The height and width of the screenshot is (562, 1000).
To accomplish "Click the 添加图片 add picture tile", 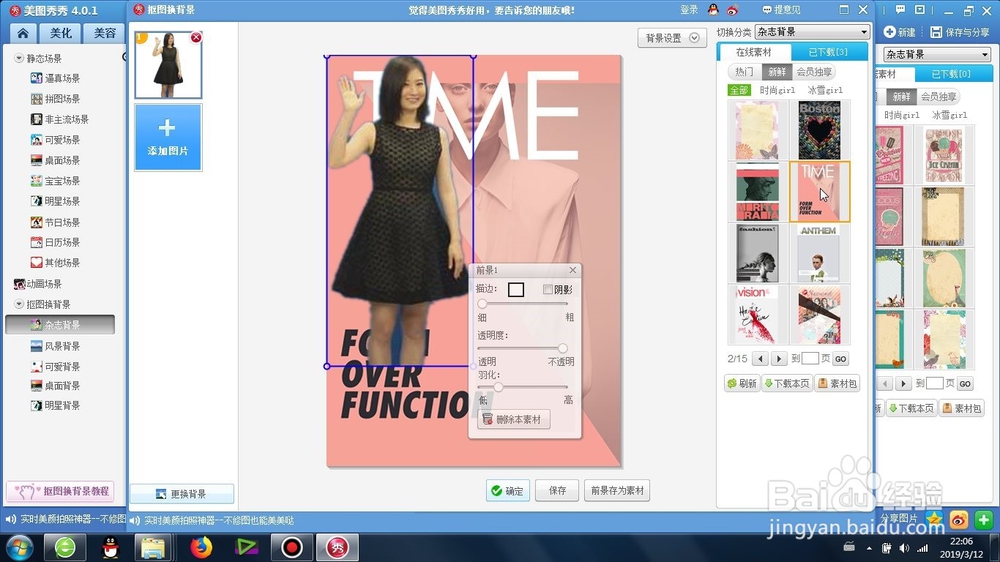I will click(168, 137).
